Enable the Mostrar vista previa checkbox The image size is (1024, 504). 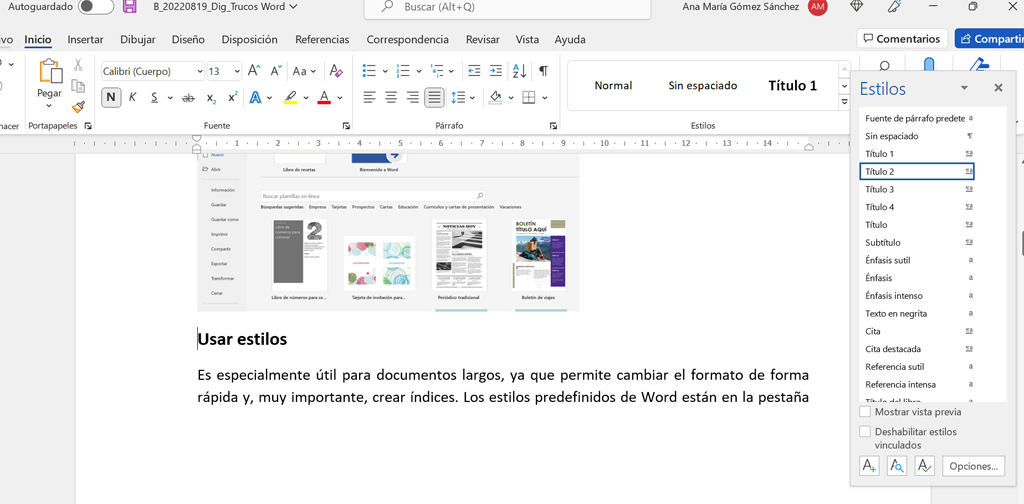[865, 412]
